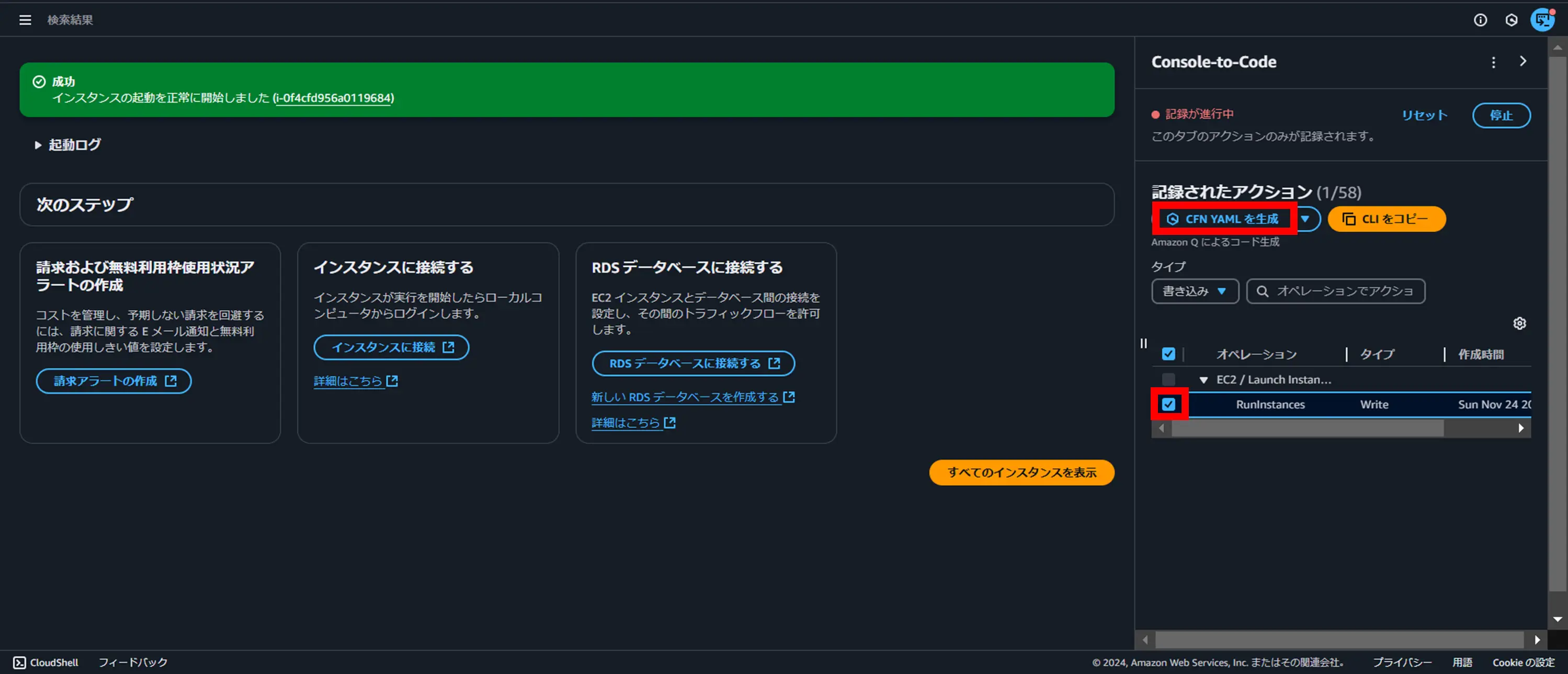This screenshot has height=674, width=1568.
Task: Open 詳細はこちら link in RDS card
Action: click(x=633, y=422)
